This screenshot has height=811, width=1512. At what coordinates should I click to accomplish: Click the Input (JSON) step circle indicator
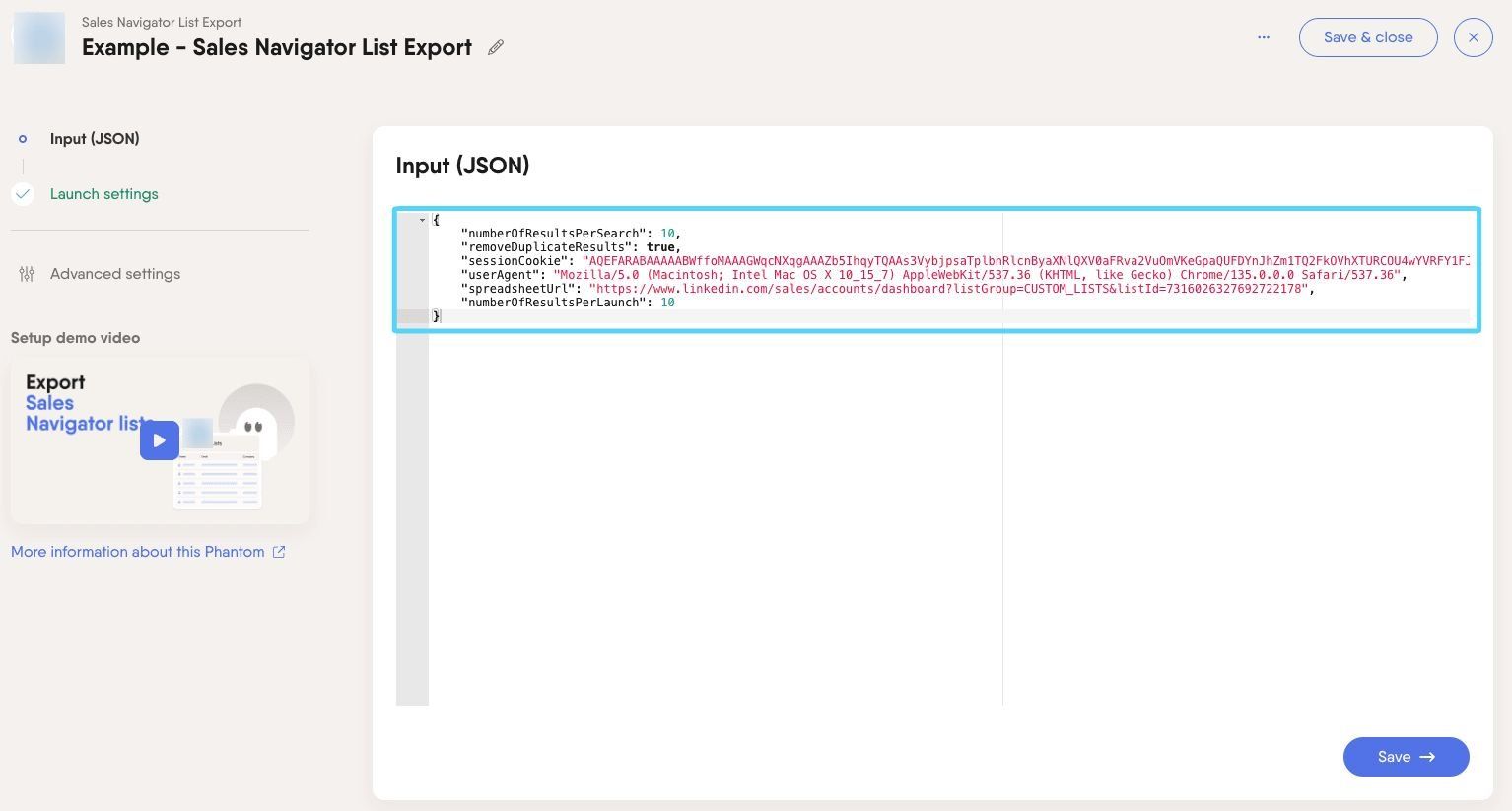(23, 139)
